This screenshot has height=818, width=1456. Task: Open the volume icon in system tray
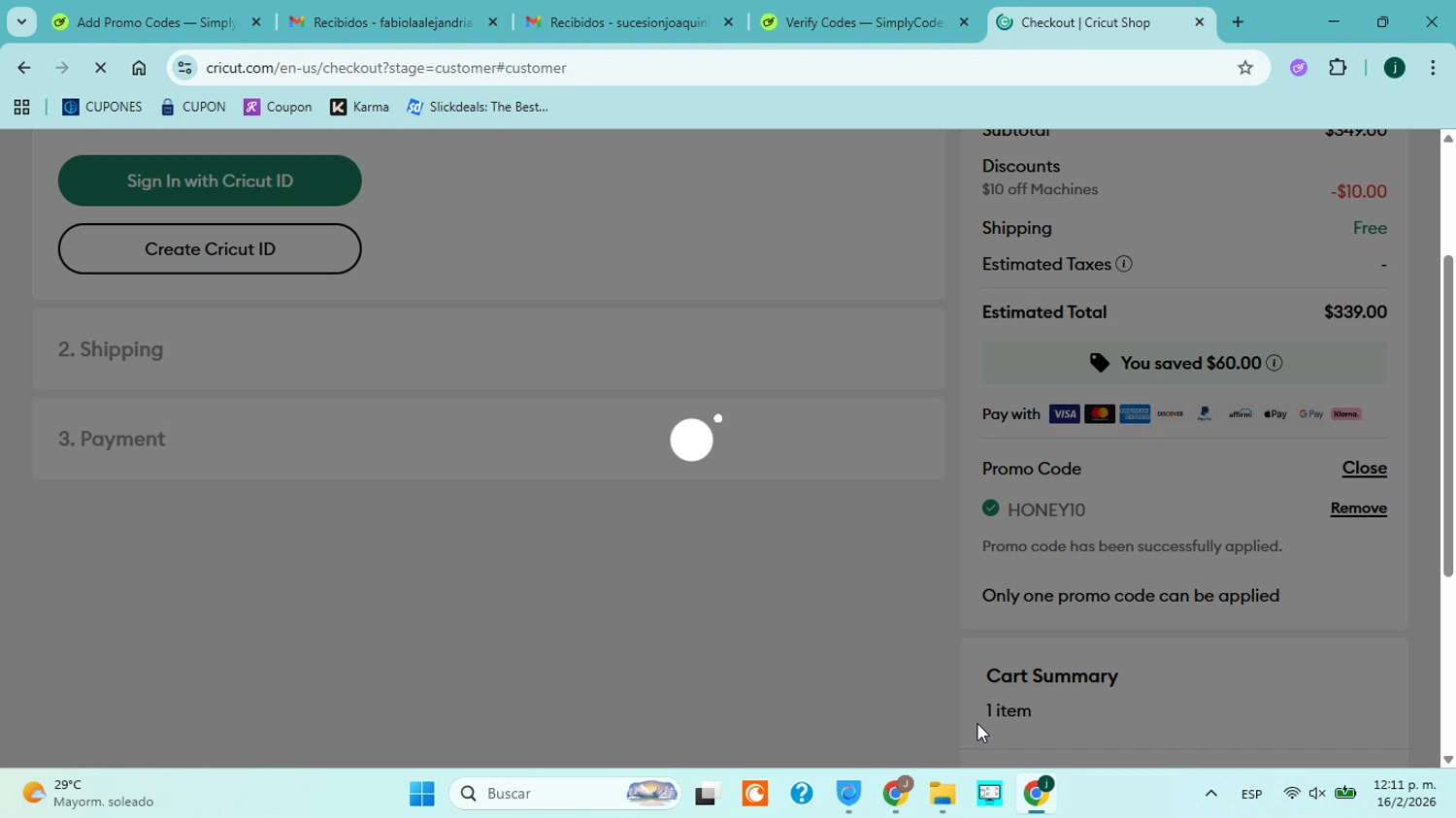[1317, 794]
